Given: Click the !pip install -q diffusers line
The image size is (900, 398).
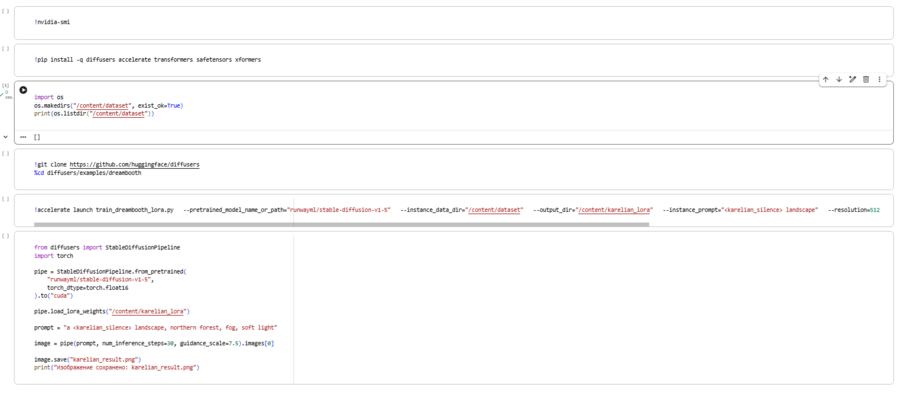Looking at the screenshot, I should pyautogui.click(x=148, y=60).
